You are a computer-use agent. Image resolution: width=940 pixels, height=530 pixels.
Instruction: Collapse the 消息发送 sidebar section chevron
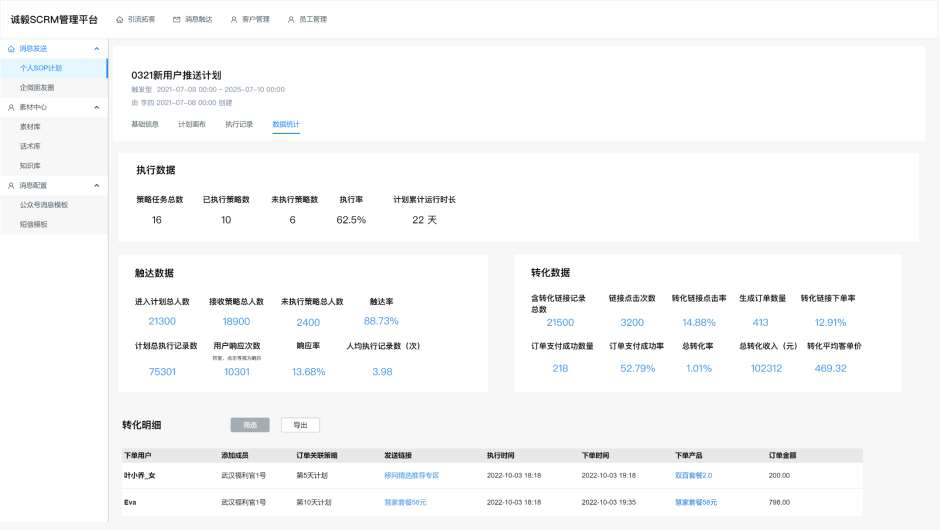coord(96,48)
